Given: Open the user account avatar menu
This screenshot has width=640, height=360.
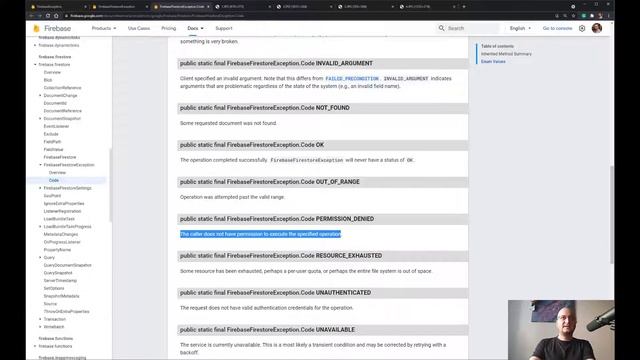Looking at the screenshot, I should coord(597,28).
